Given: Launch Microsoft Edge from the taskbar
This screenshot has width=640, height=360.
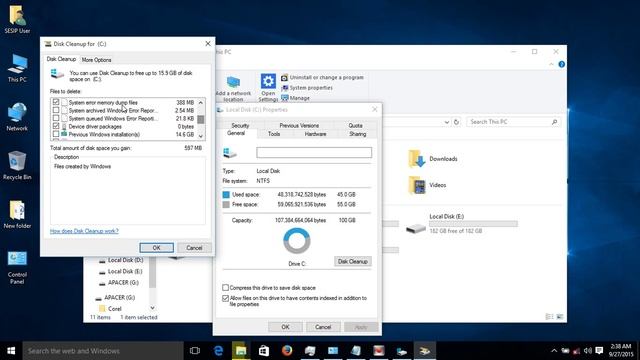Looking at the screenshot, I should 218,351.
